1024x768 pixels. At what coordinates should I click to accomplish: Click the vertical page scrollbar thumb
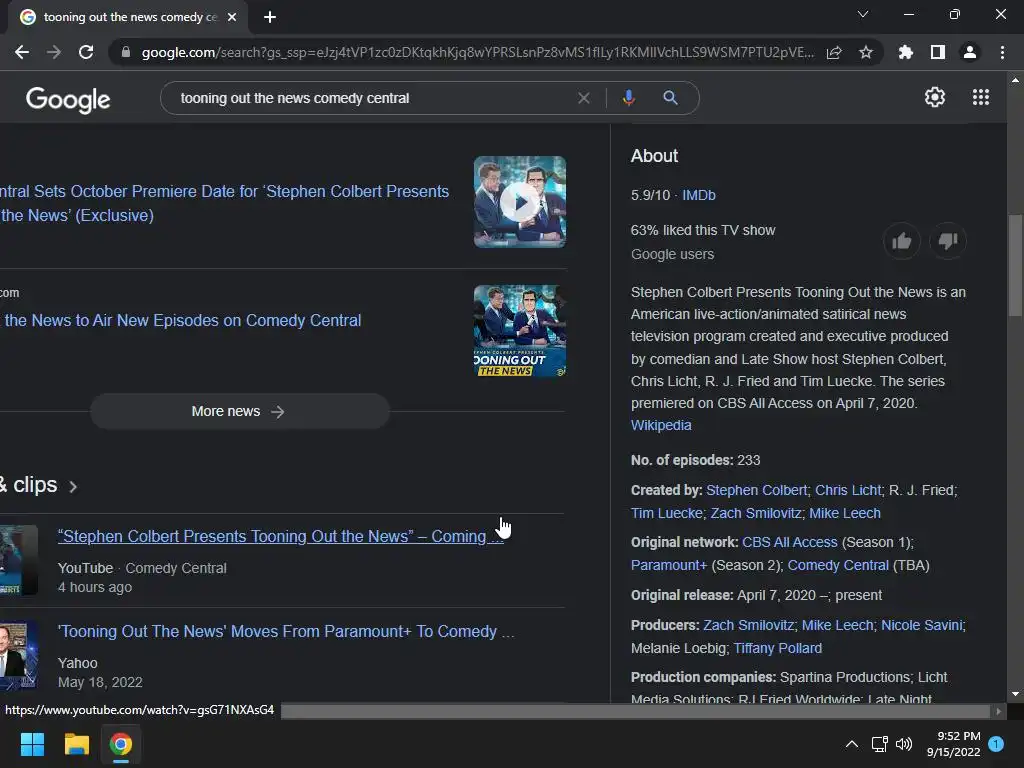tap(1015, 266)
